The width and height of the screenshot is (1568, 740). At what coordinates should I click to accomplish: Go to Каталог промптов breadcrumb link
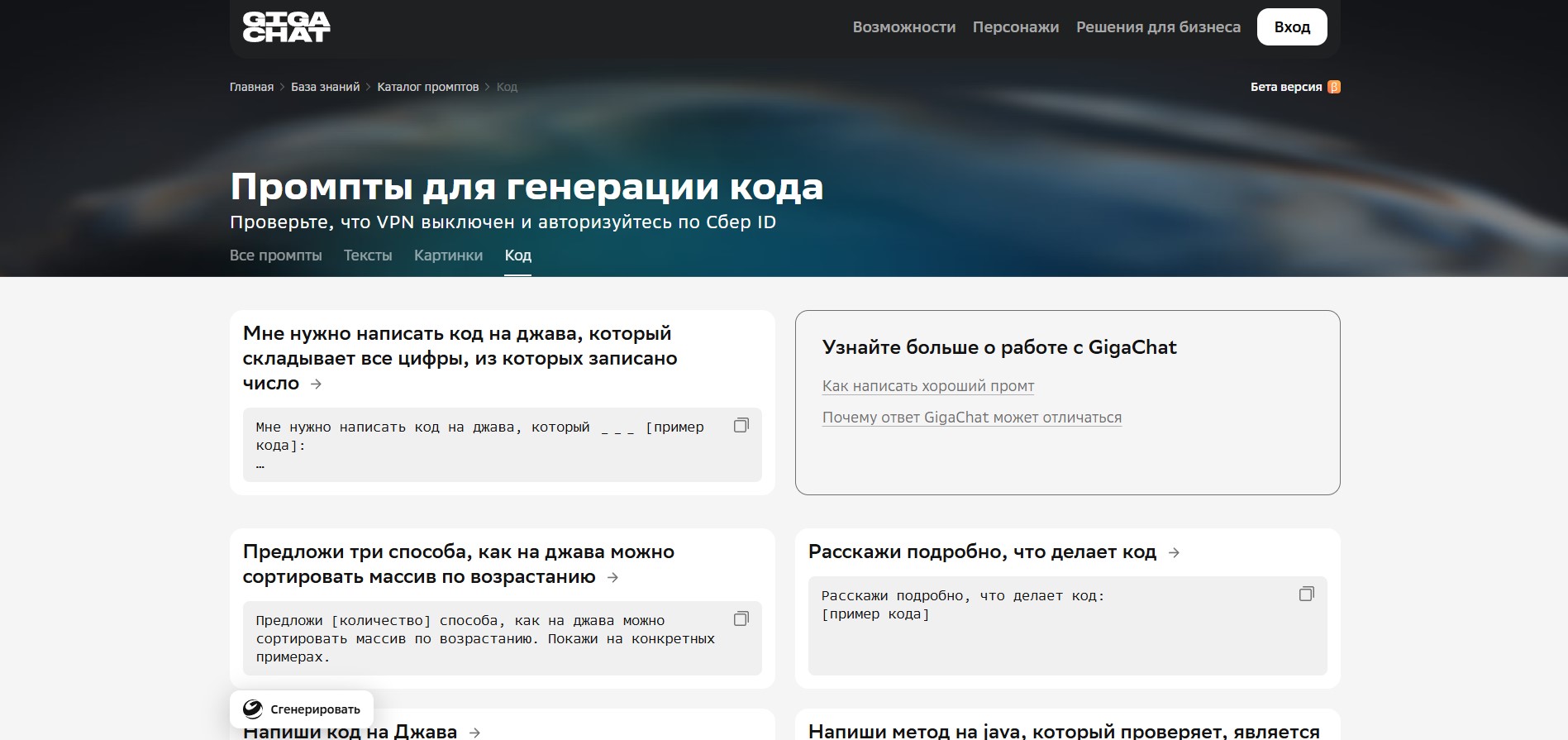click(x=428, y=87)
